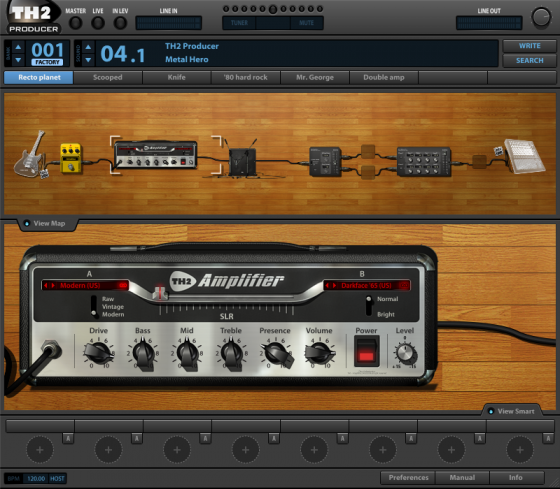
Task: Add effect to the fifth smart slot
Action: point(314,450)
